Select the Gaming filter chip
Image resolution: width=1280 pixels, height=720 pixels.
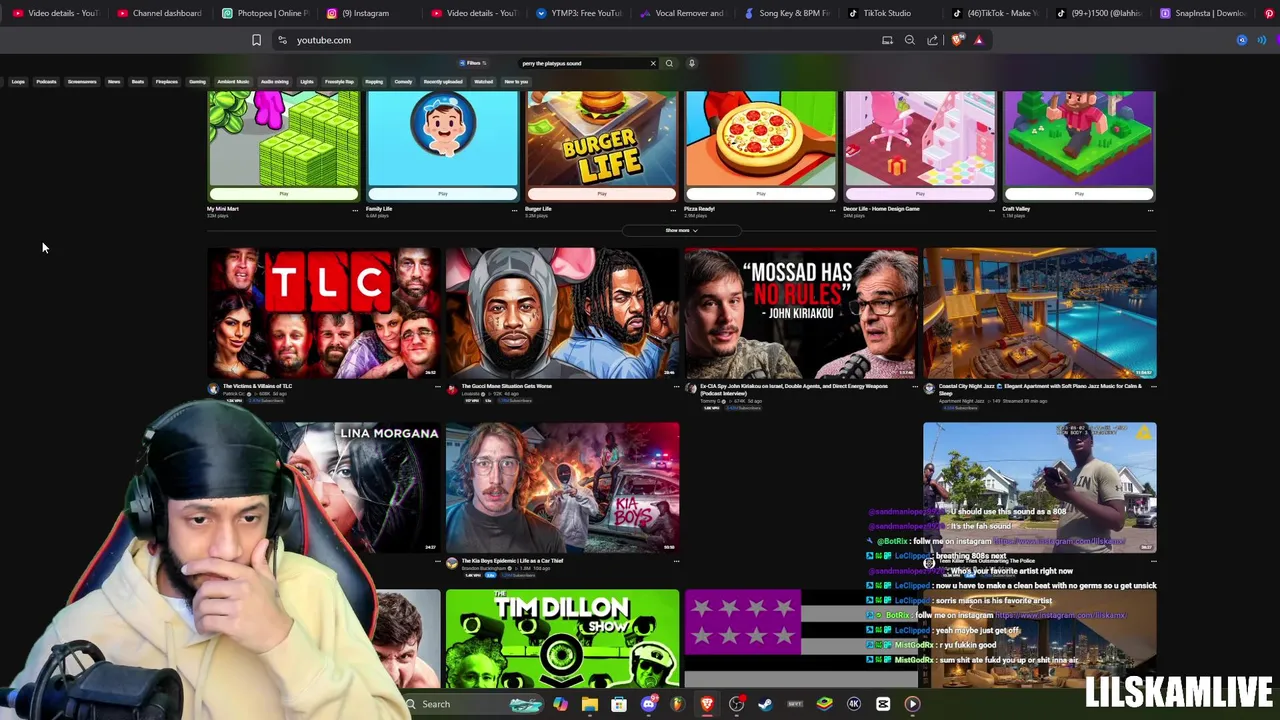197,82
